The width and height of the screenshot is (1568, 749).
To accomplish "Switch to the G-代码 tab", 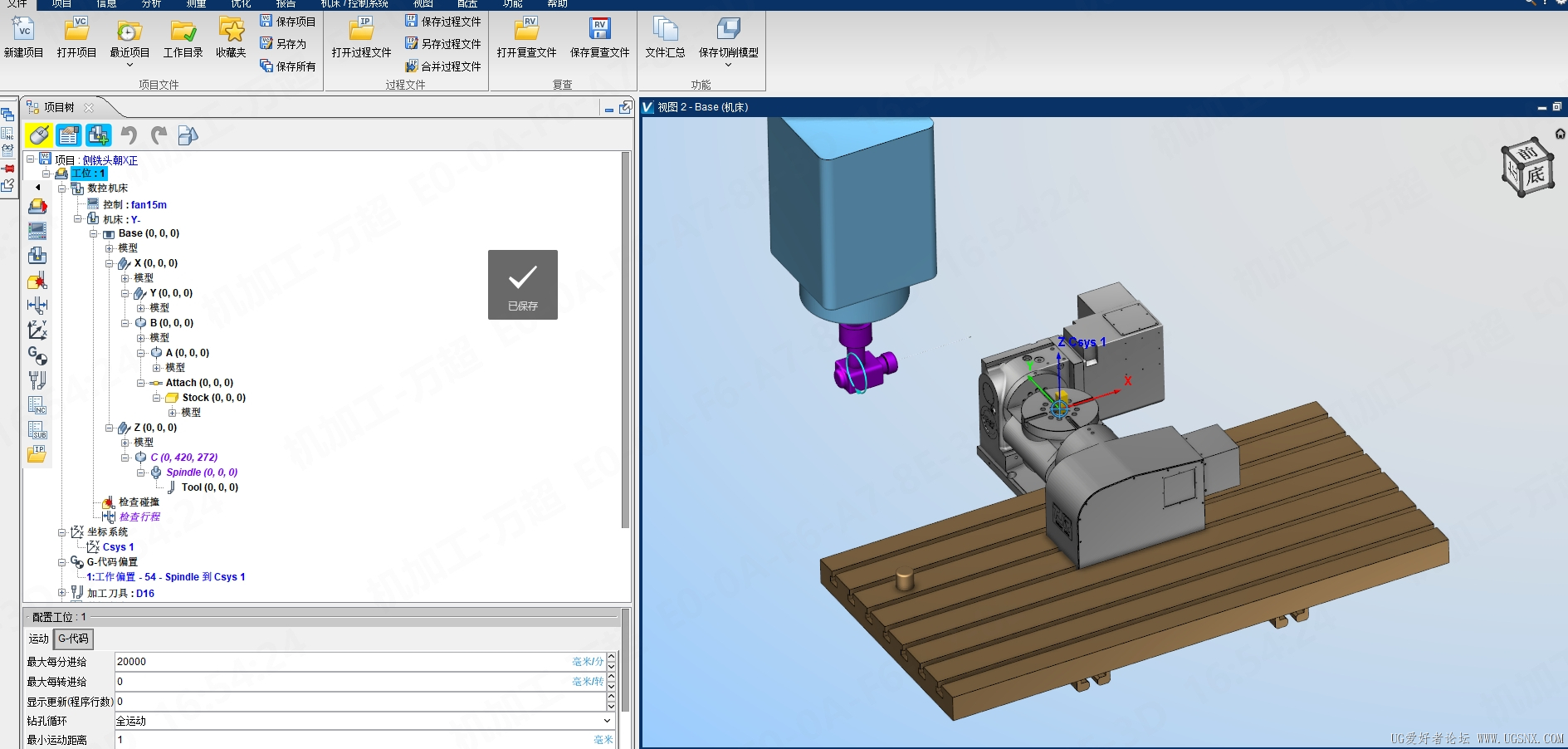I will coord(73,639).
